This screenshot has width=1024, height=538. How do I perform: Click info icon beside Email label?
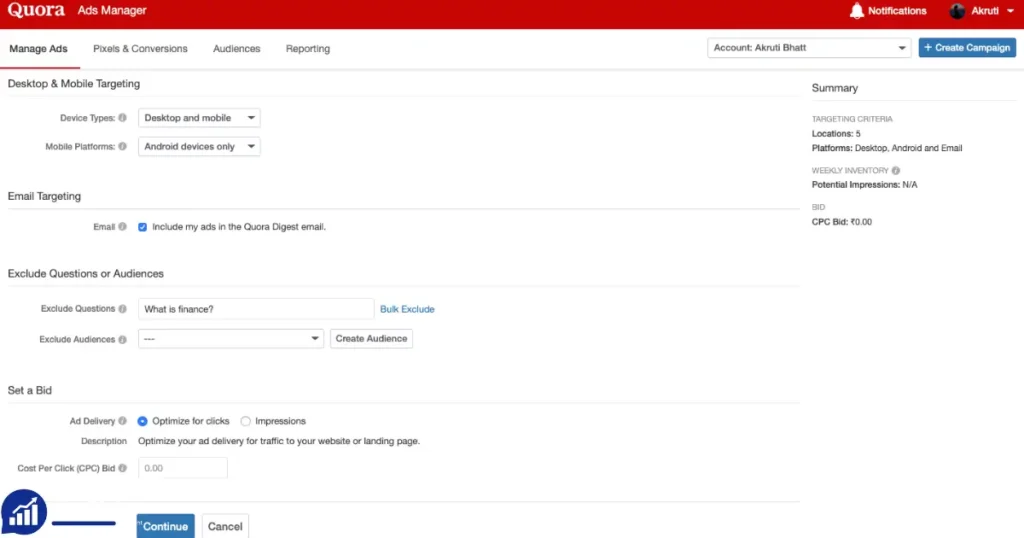[x=122, y=227]
